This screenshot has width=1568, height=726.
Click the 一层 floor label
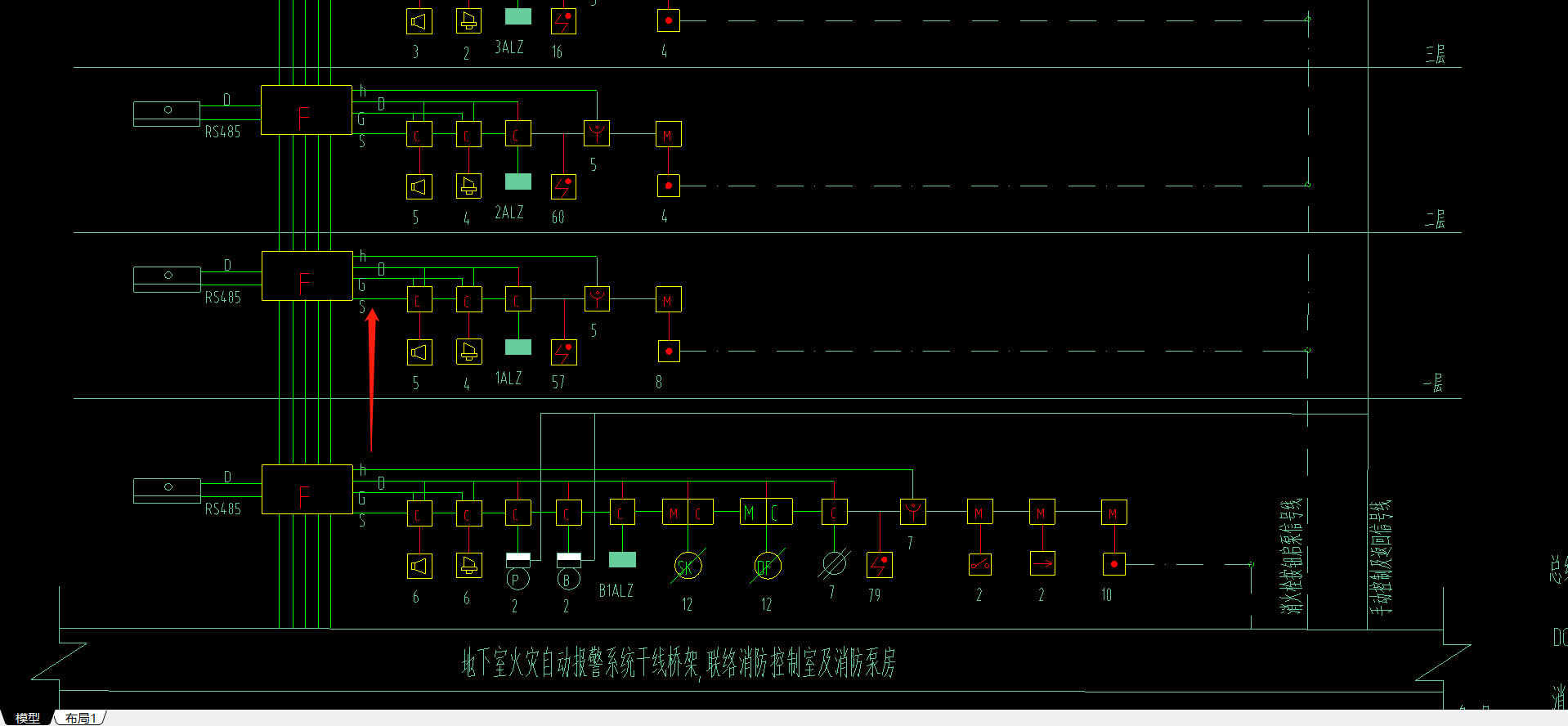tap(1433, 383)
